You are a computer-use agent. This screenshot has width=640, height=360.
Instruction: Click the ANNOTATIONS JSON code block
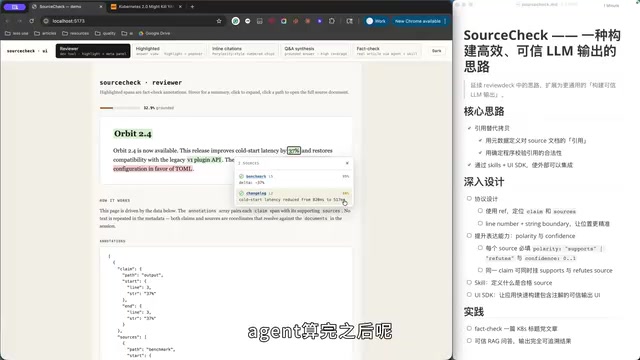coord(226,303)
